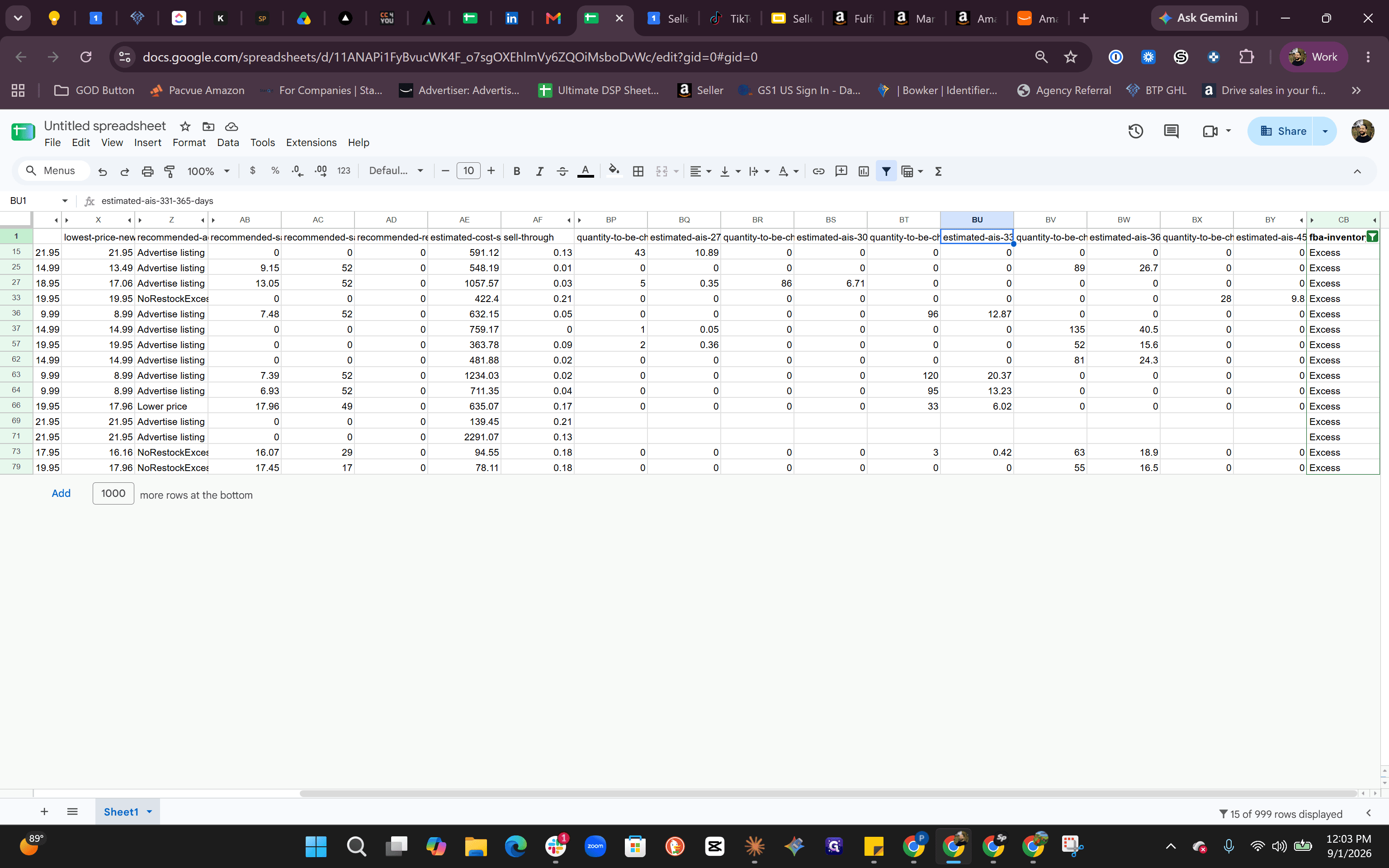The height and width of the screenshot is (868, 1389).
Task: Increase font size plus button
Action: tap(491, 170)
